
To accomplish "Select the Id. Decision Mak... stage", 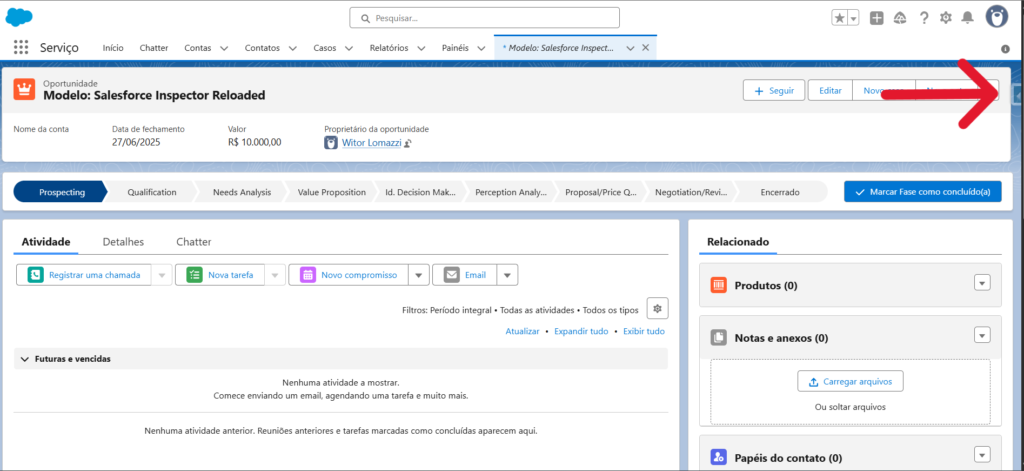I will [x=421, y=192].
